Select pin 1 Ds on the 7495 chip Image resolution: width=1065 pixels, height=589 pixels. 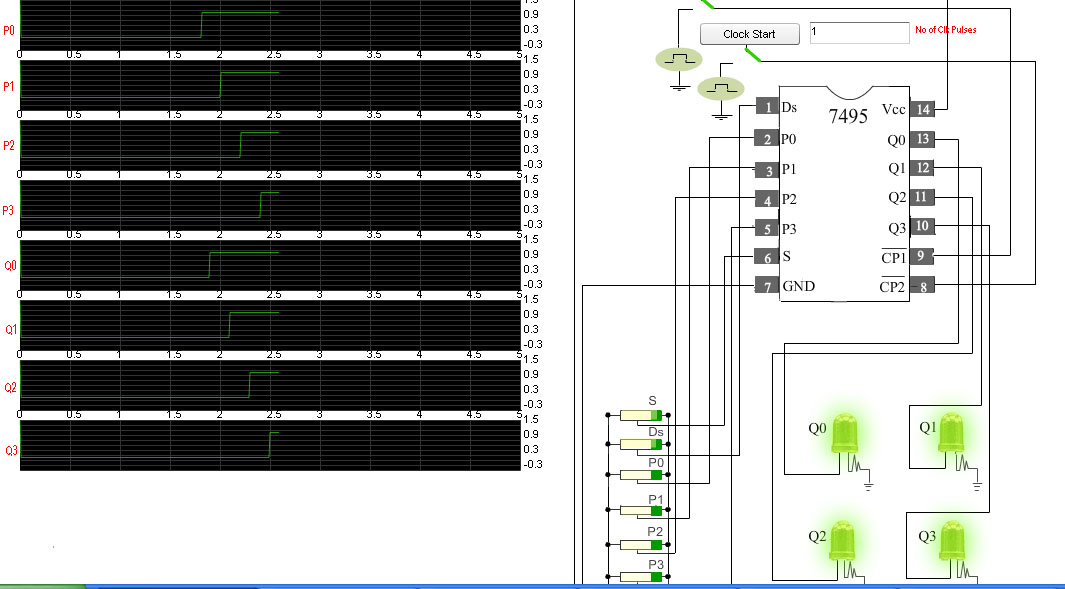point(766,108)
